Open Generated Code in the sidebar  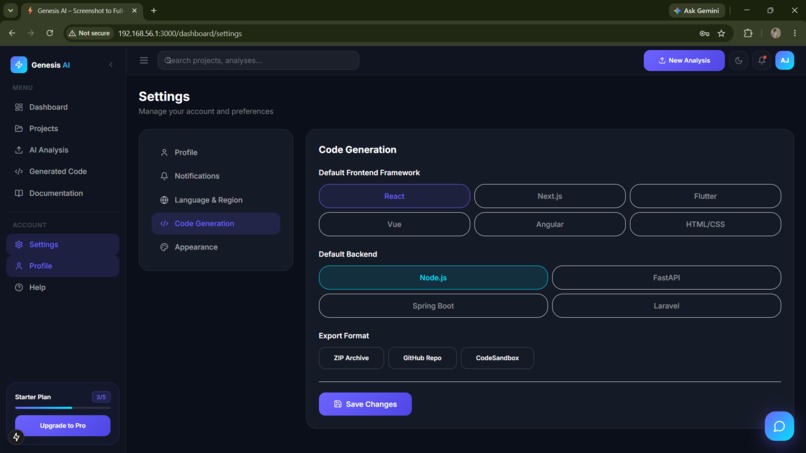click(x=63, y=171)
